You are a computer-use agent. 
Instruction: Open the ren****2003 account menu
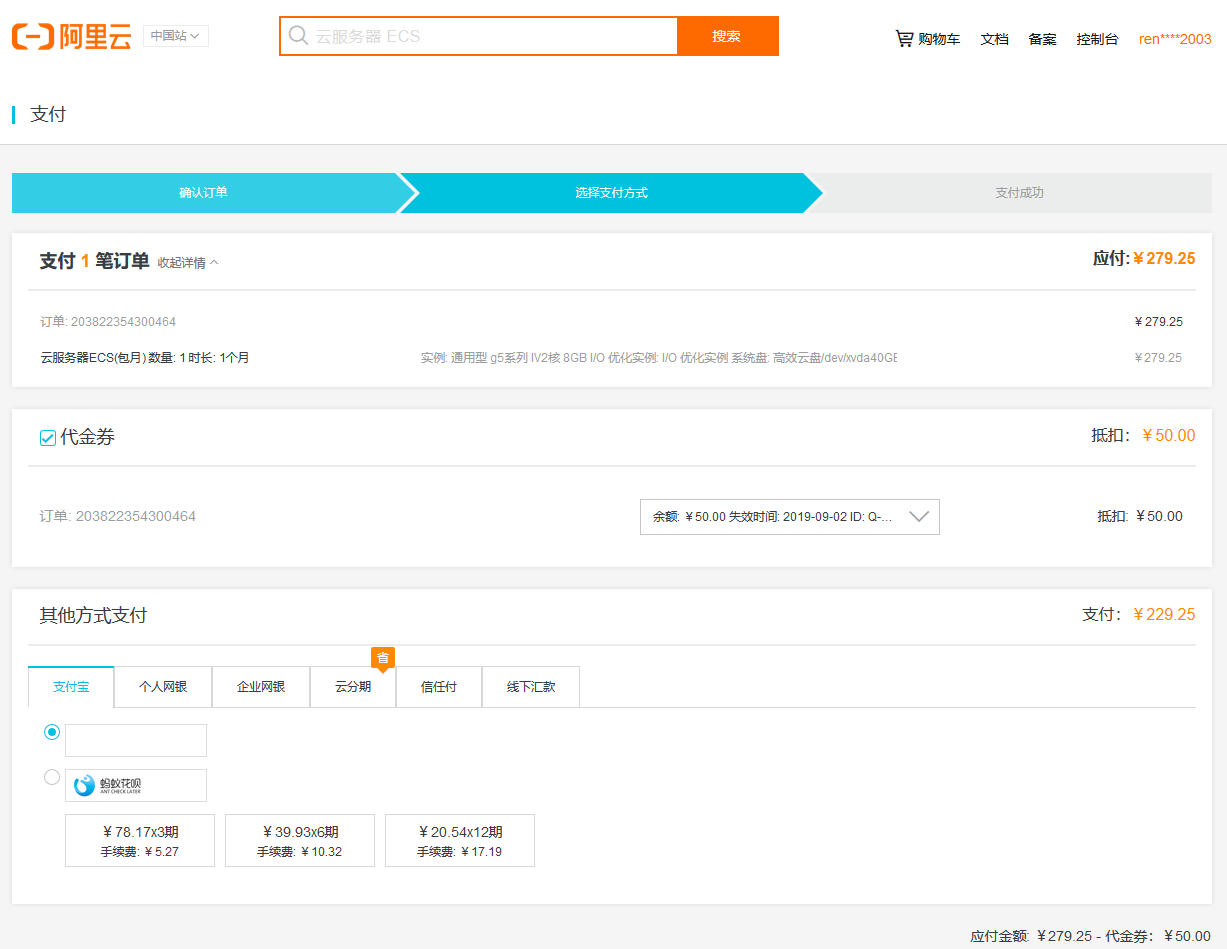pyautogui.click(x=1175, y=39)
